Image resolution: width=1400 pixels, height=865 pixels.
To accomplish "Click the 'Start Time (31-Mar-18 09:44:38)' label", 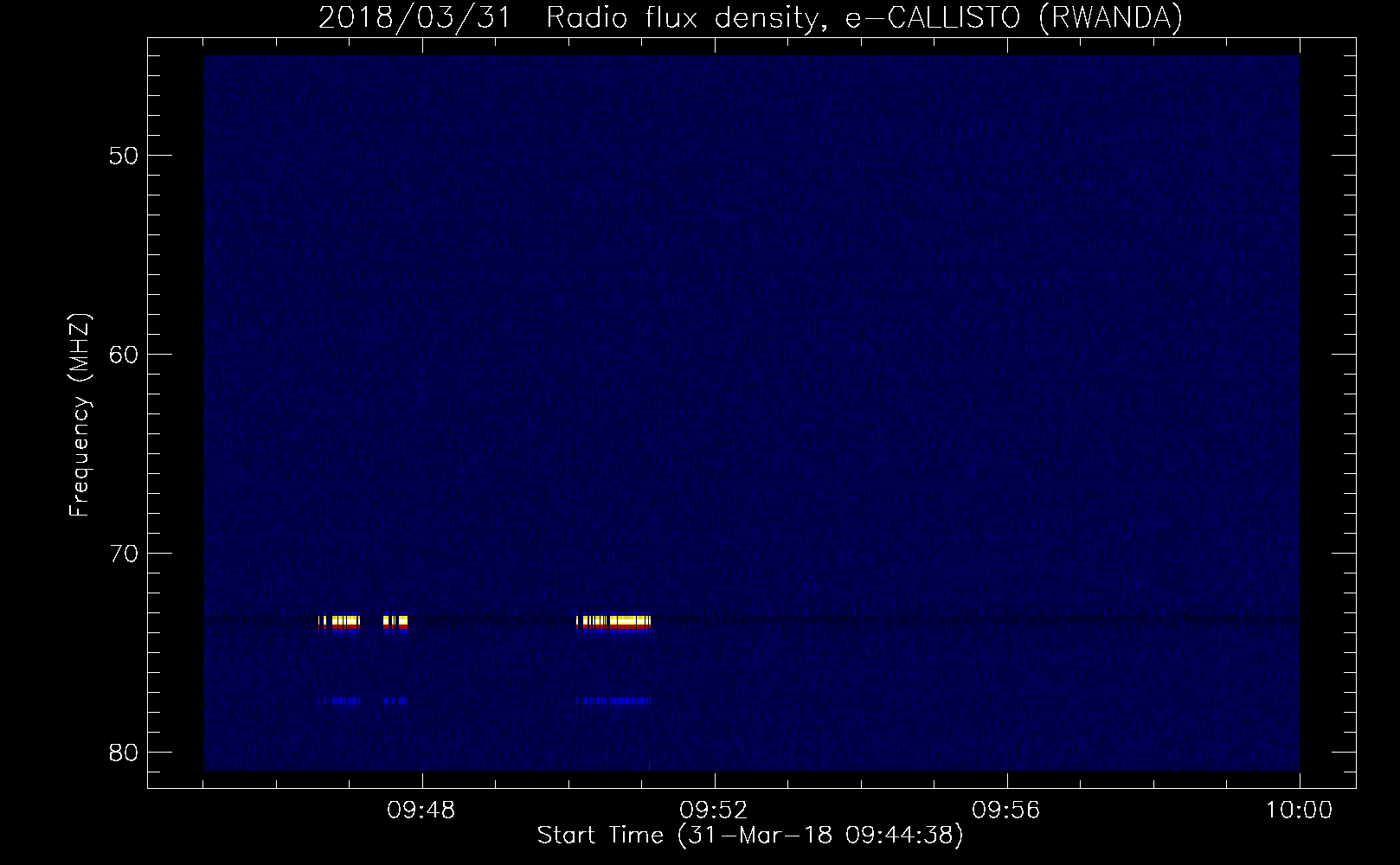I will (x=750, y=836).
